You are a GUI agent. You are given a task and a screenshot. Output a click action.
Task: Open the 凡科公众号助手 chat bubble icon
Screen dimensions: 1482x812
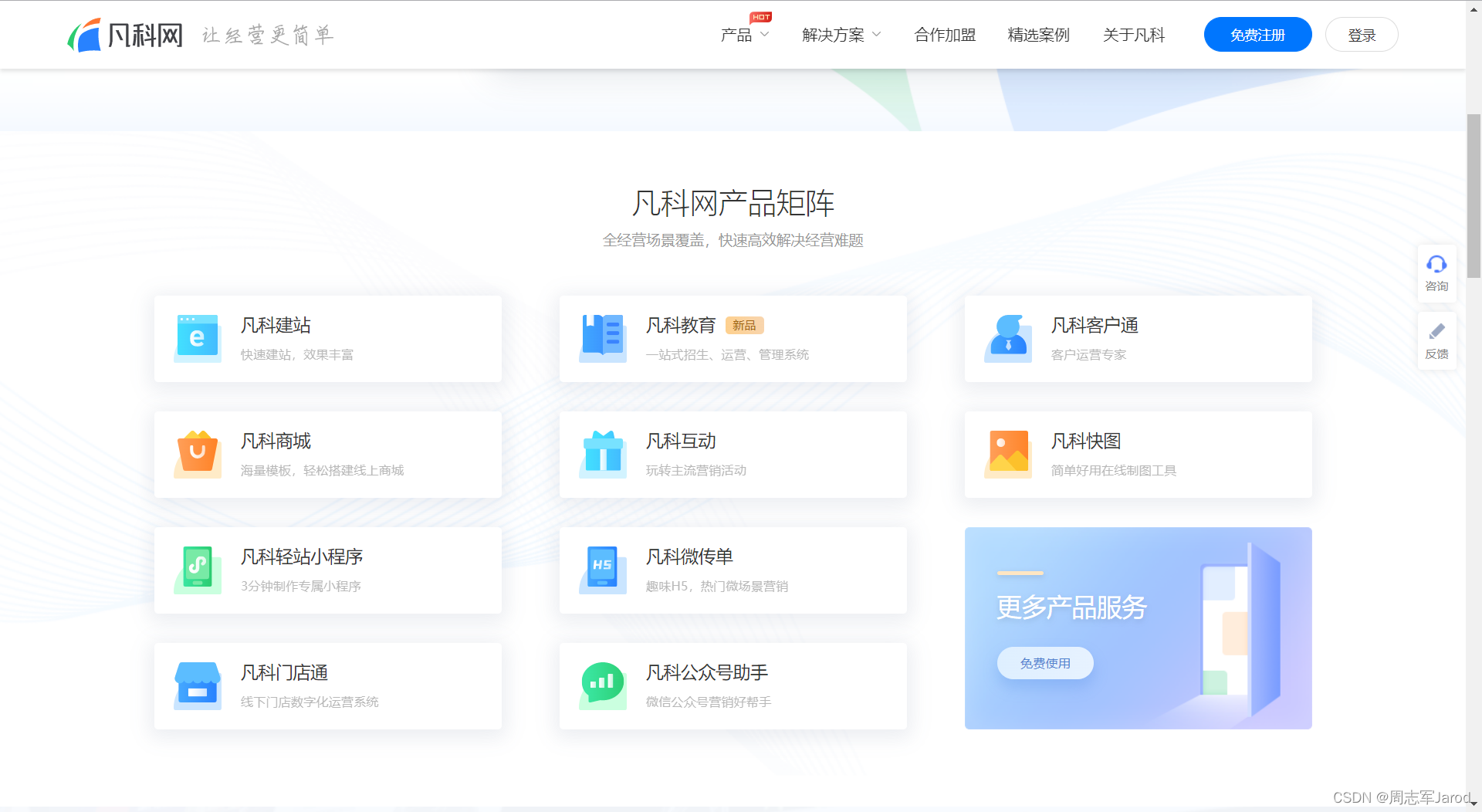(603, 685)
